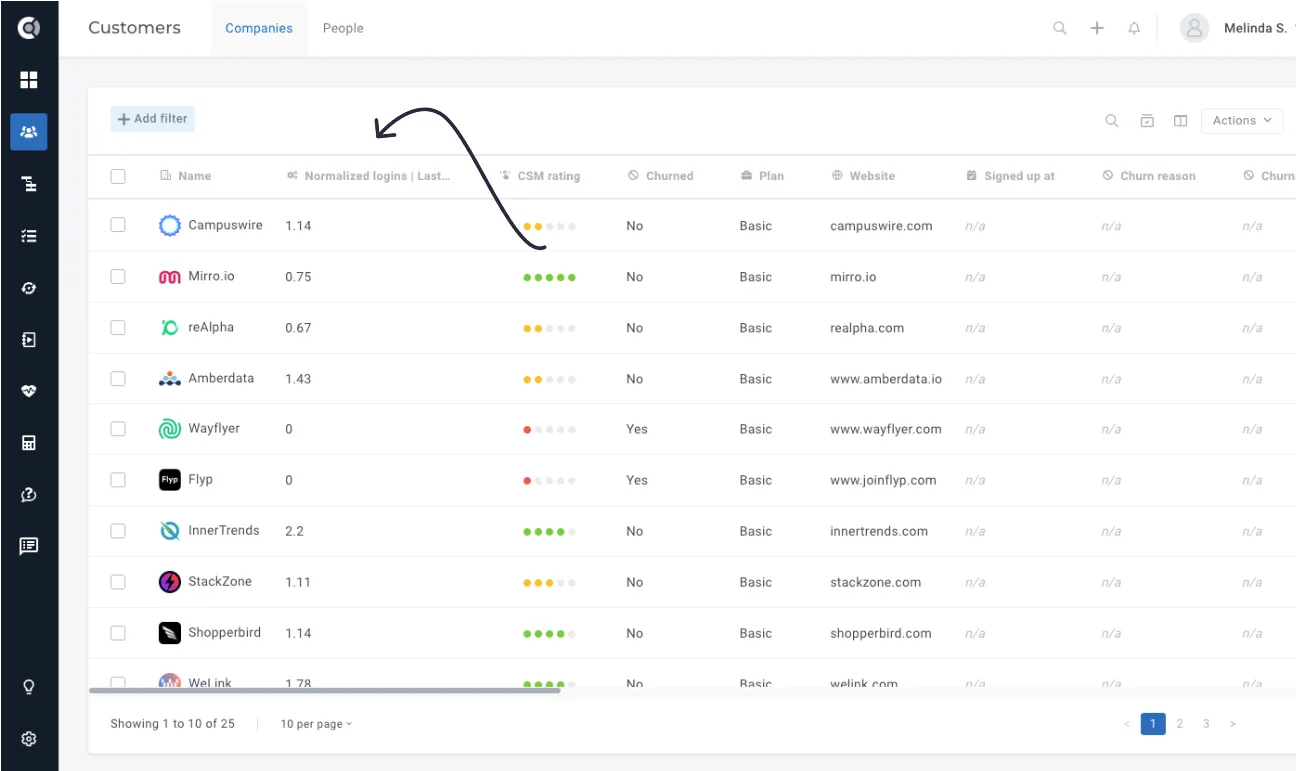Check the Mirro.io row checkbox
The height and width of the screenshot is (771, 1296).
tap(118, 276)
